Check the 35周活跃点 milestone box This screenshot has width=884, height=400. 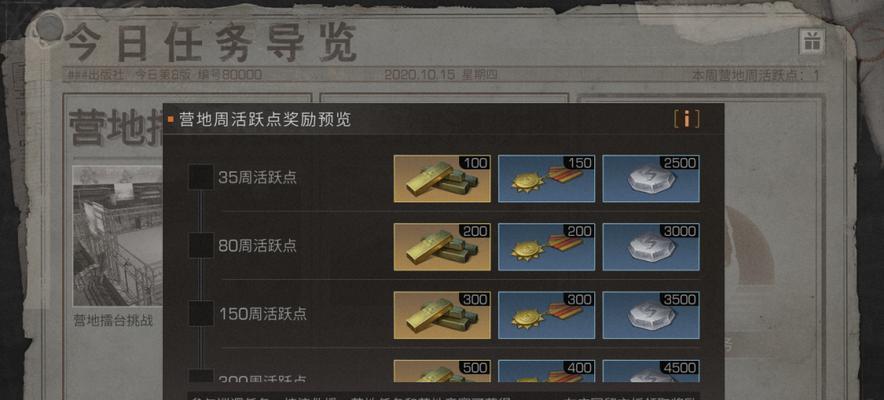[201, 177]
